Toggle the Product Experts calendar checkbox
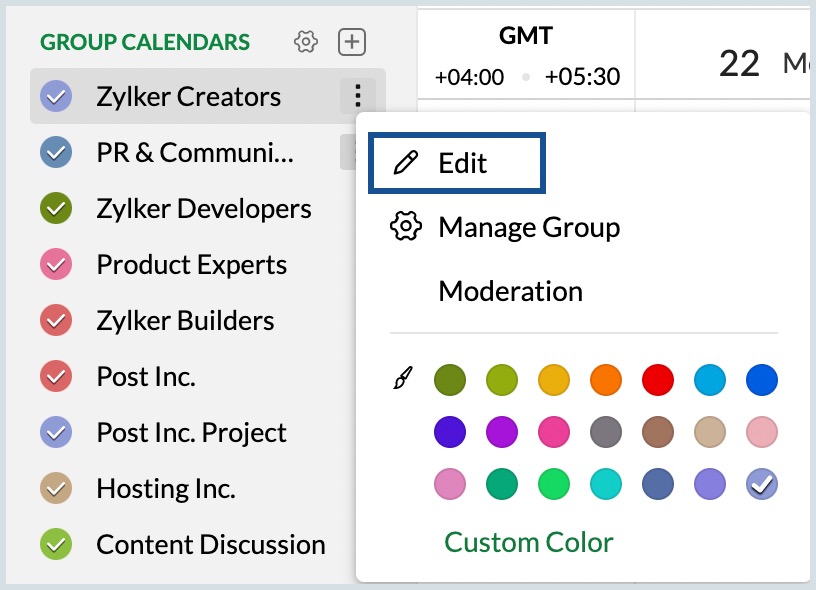Image resolution: width=816 pixels, height=590 pixels. pyautogui.click(x=53, y=265)
